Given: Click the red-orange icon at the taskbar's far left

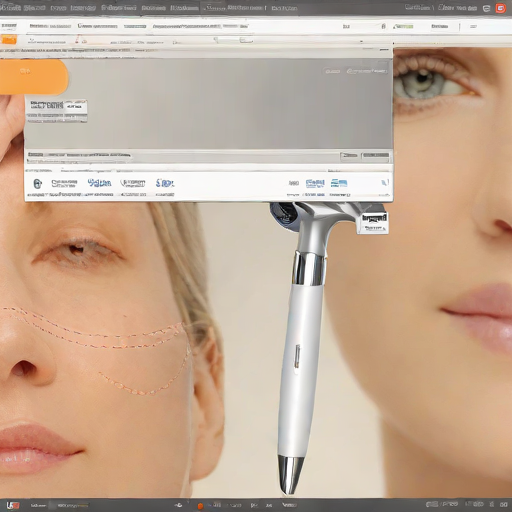Looking at the screenshot, I should pyautogui.click(x=13, y=505).
